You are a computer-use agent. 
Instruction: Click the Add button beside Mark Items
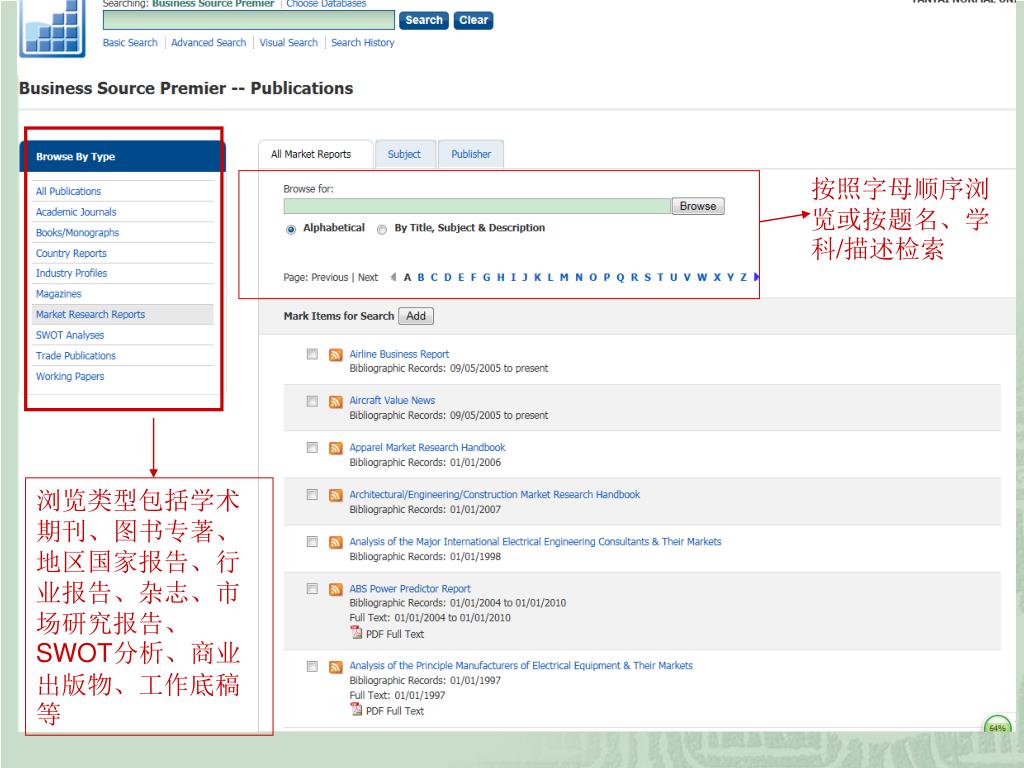[x=416, y=316]
